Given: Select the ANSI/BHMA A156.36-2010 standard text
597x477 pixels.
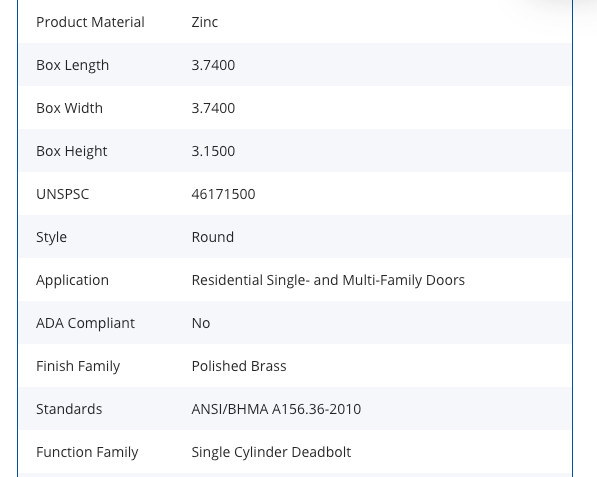Looking at the screenshot, I should pyautogui.click(x=276, y=409).
